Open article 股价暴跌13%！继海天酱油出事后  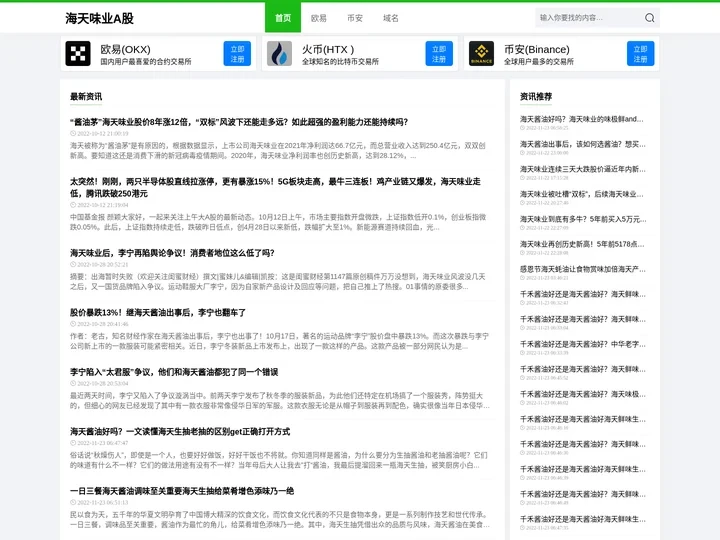tap(158, 313)
